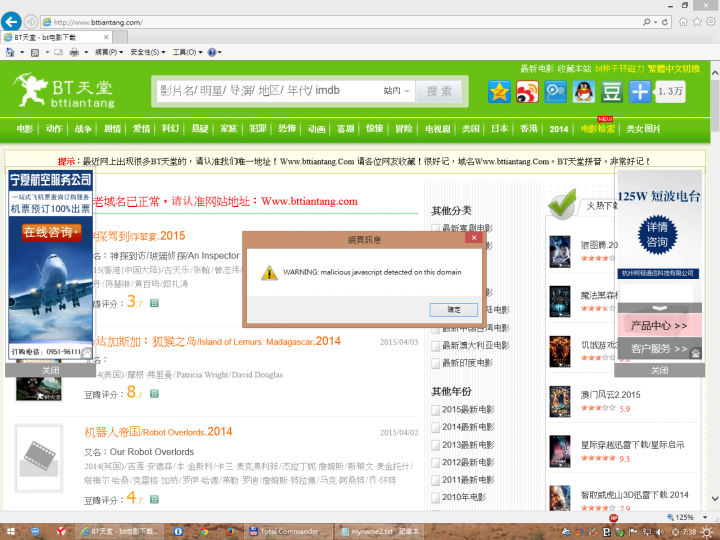Click the 澳门风云2.2015 poster thumbnail

tap(560, 401)
